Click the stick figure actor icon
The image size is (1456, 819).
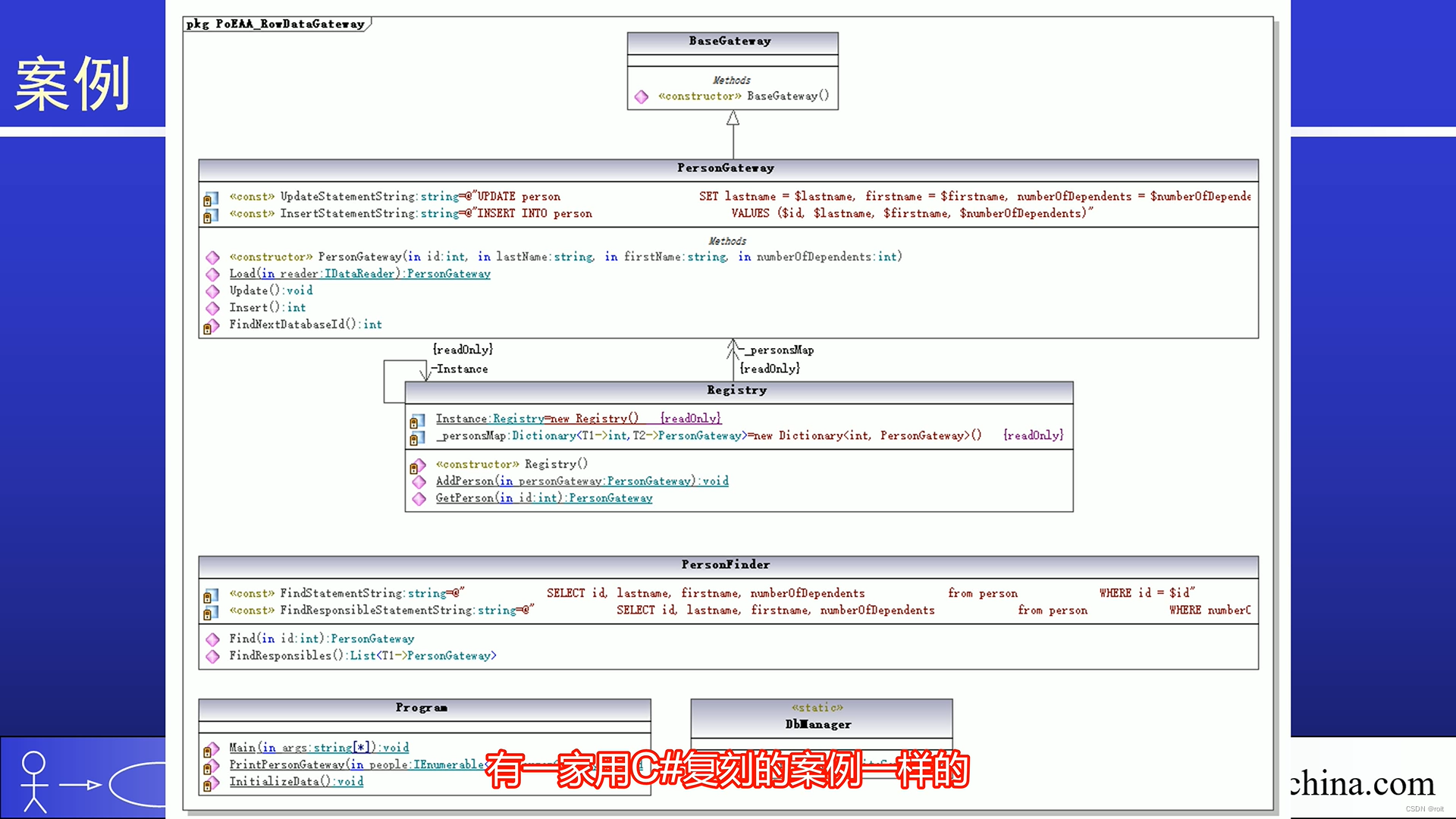tap(34, 781)
